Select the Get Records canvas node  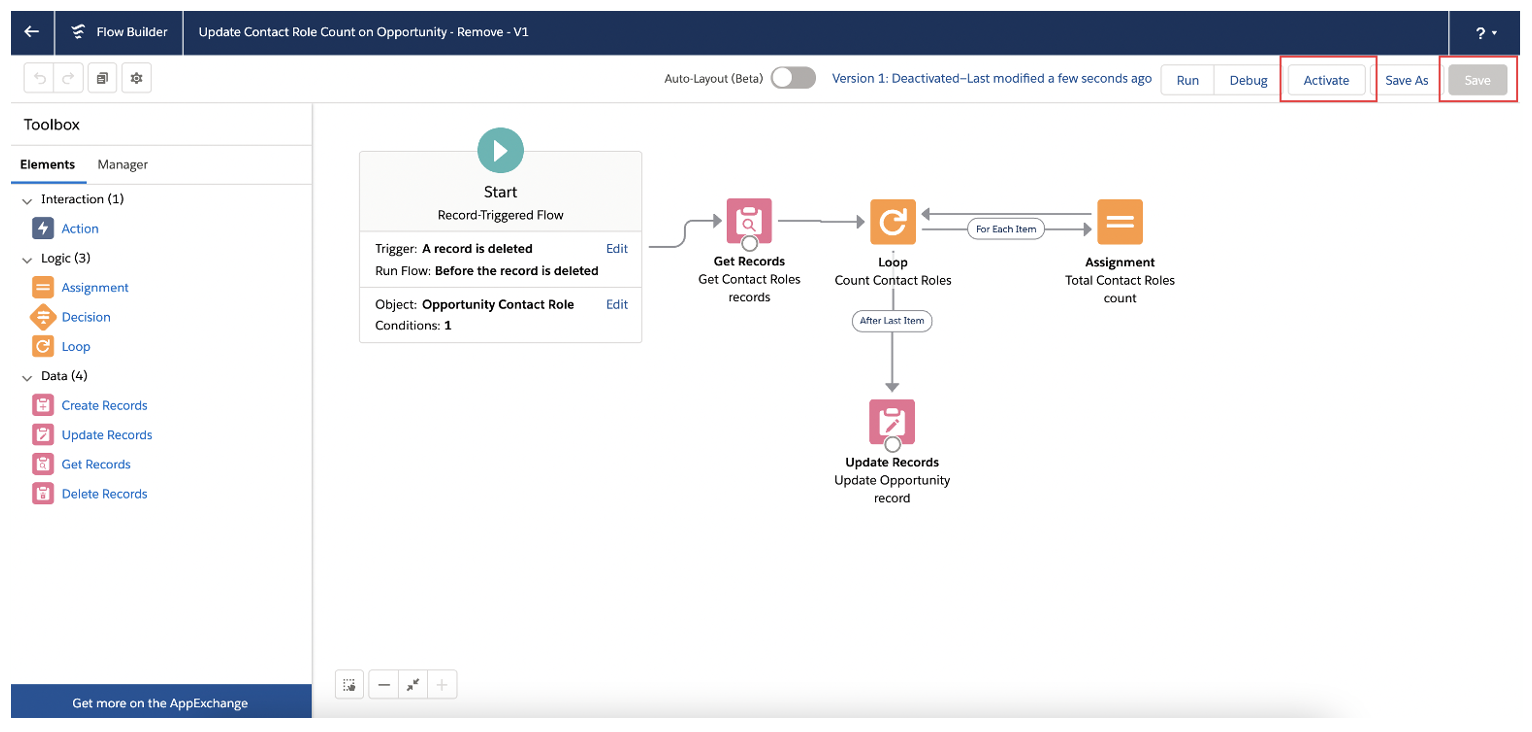[749, 221]
